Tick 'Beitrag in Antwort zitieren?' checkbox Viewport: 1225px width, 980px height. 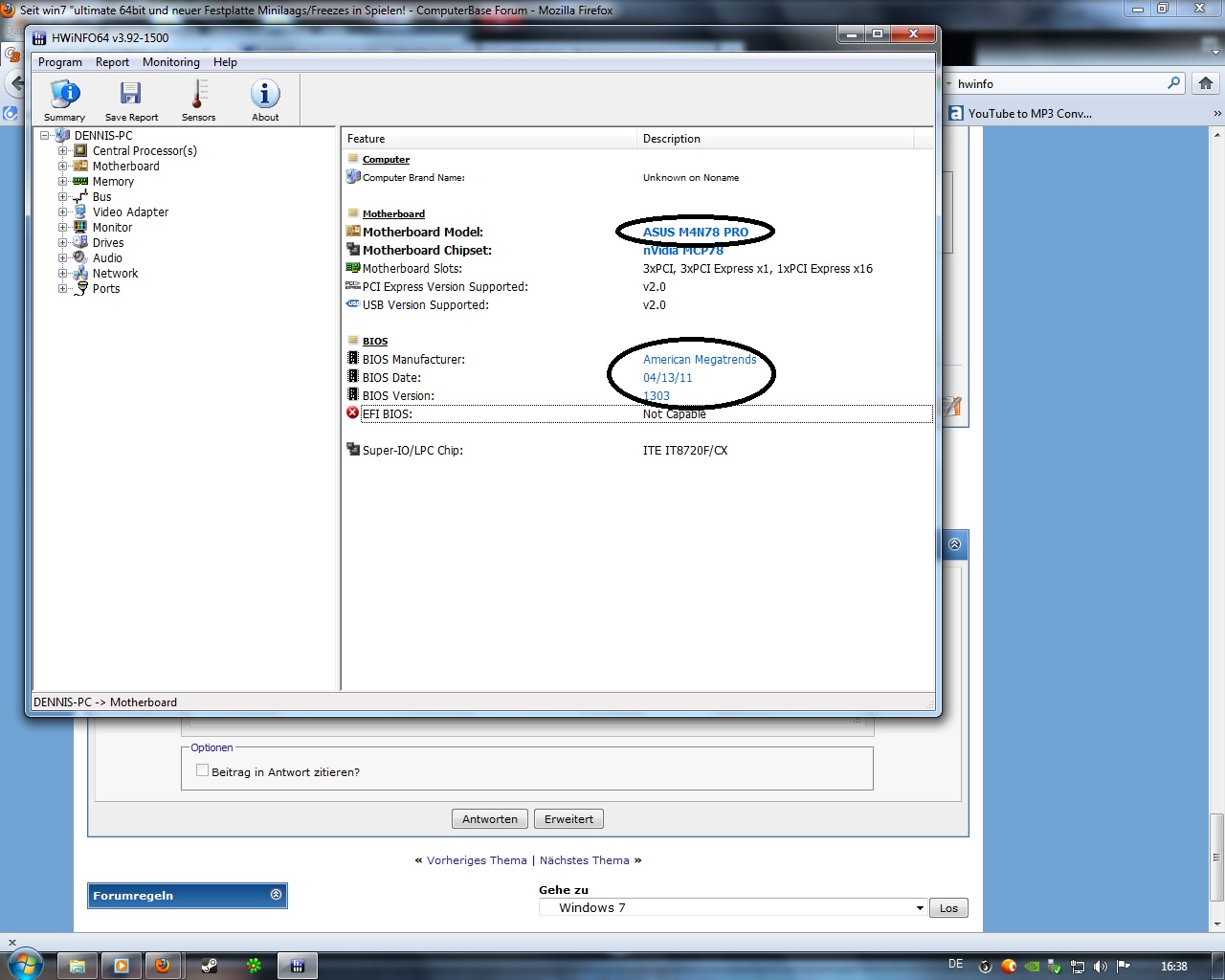pos(202,770)
